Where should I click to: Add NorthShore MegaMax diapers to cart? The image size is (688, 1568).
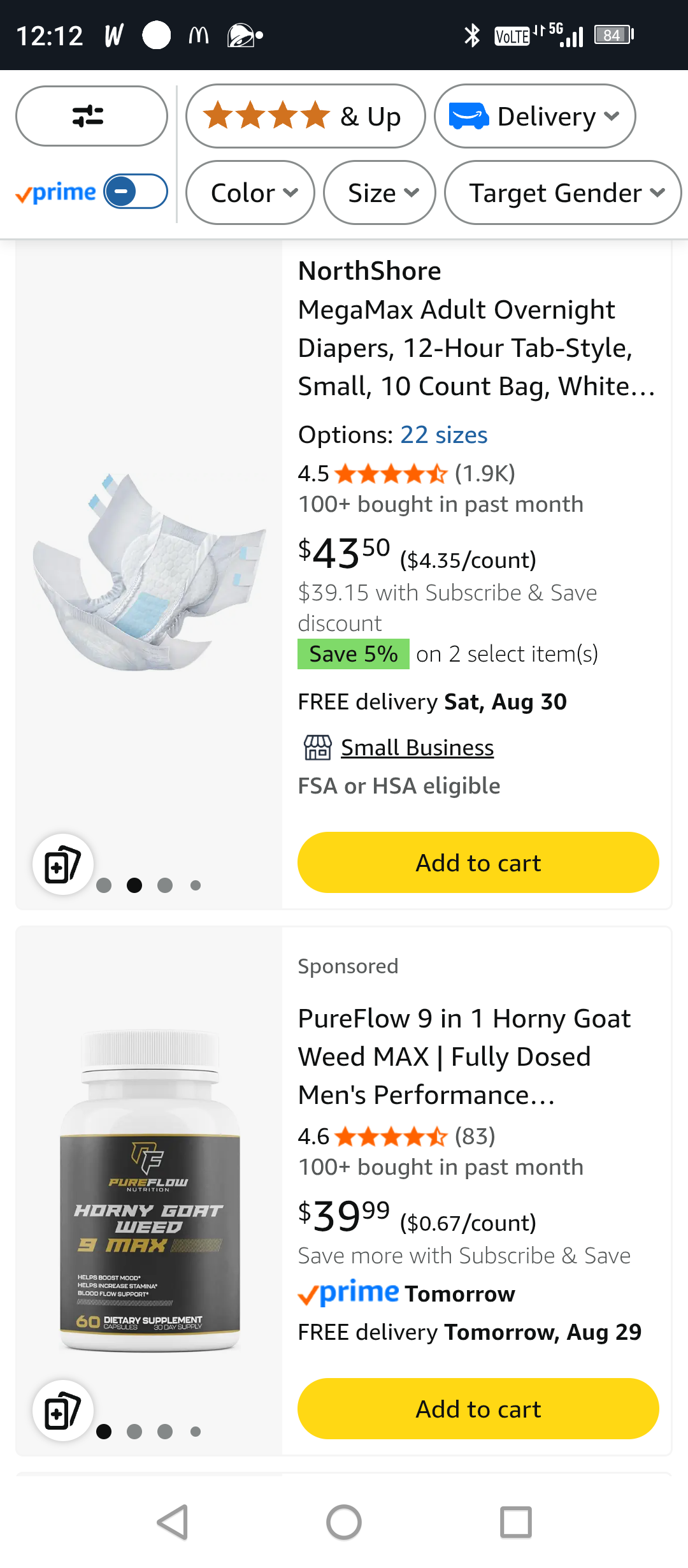(478, 862)
